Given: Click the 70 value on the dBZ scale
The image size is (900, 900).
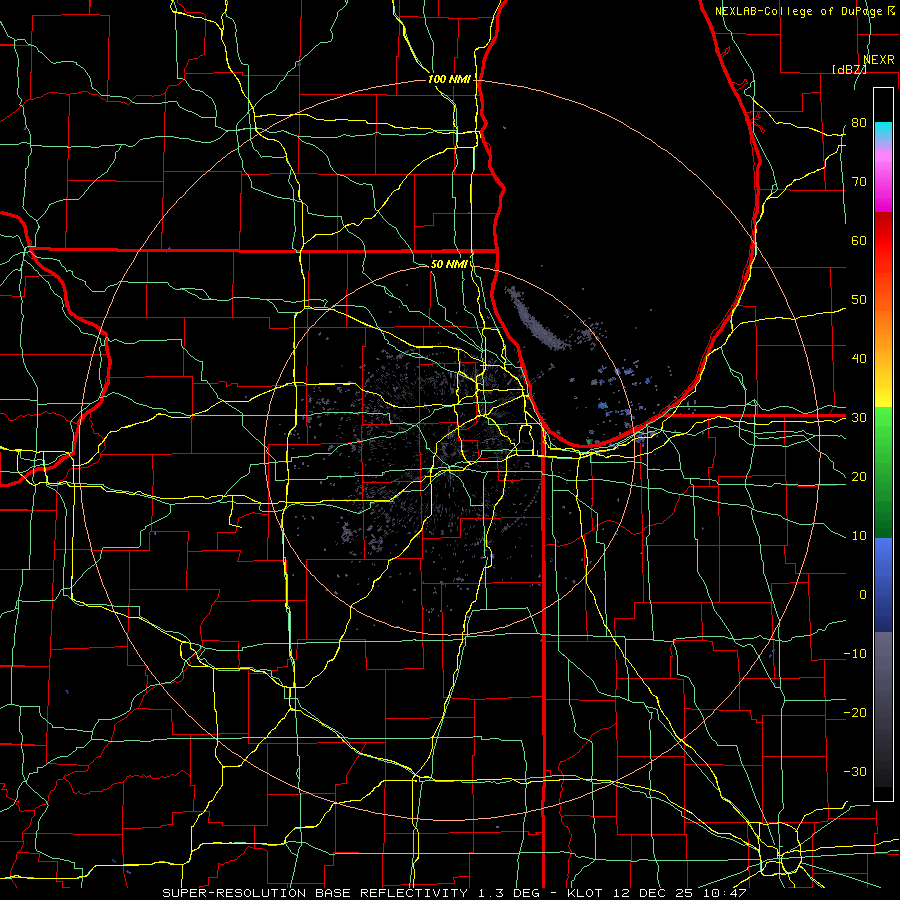Looking at the screenshot, I should 859,181.
